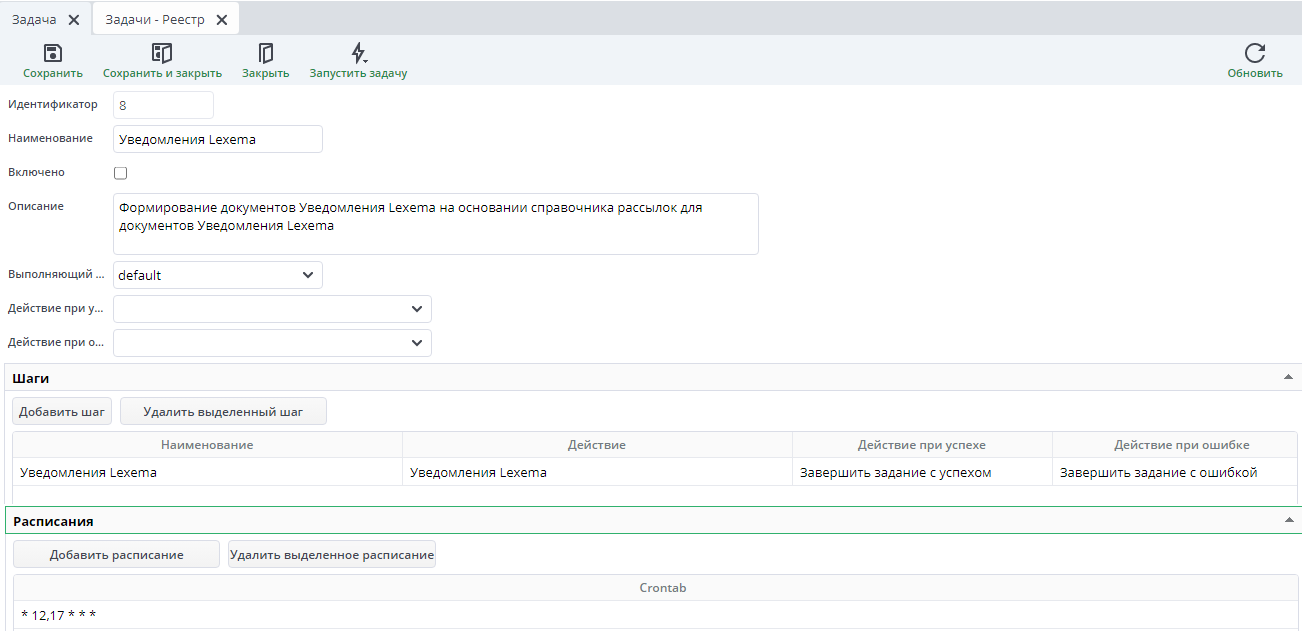Close the Задачи - Реестр tab
The image size is (1302, 631).
(221, 19)
